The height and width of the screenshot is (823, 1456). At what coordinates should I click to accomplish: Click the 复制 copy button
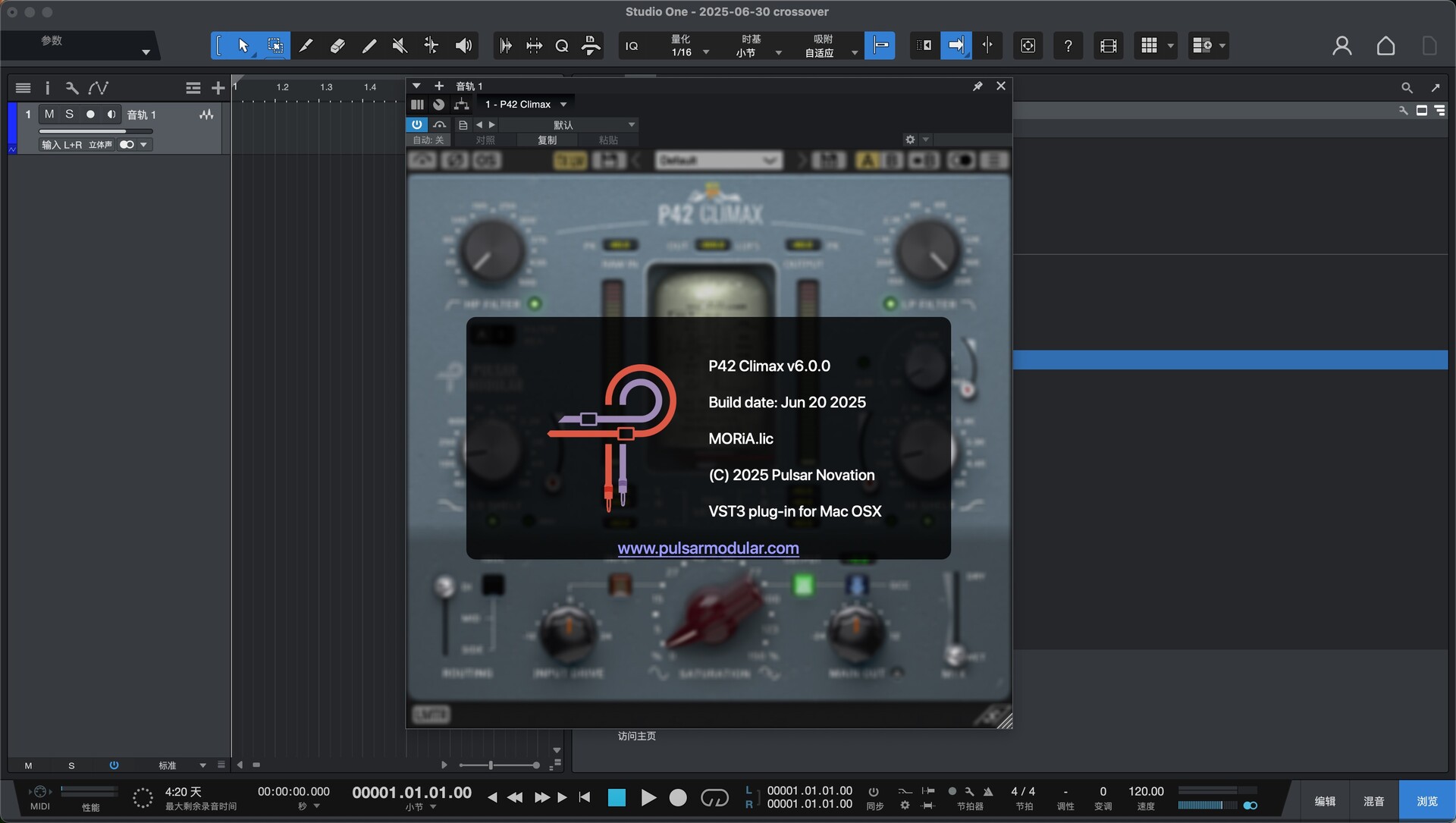coord(547,140)
